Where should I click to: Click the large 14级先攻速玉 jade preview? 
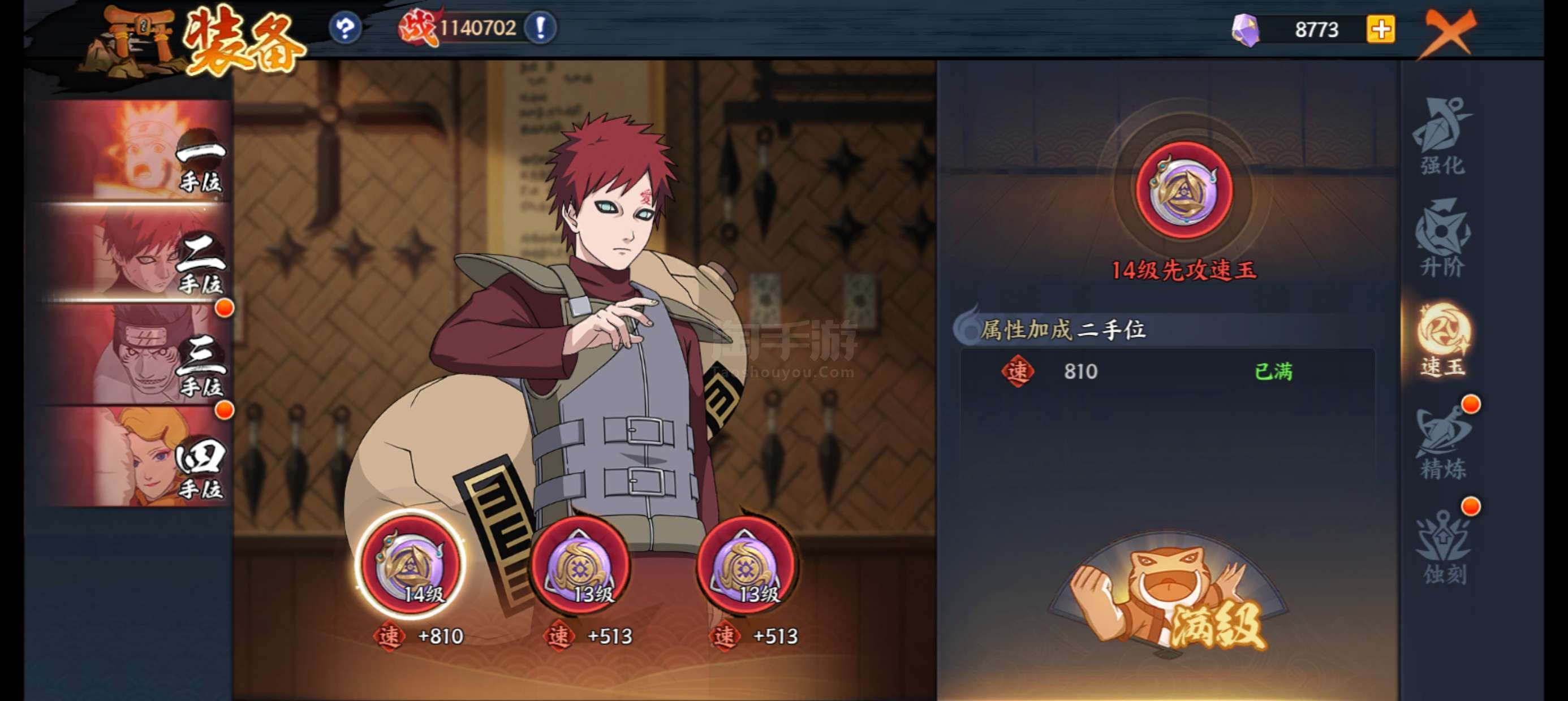coord(1184,189)
